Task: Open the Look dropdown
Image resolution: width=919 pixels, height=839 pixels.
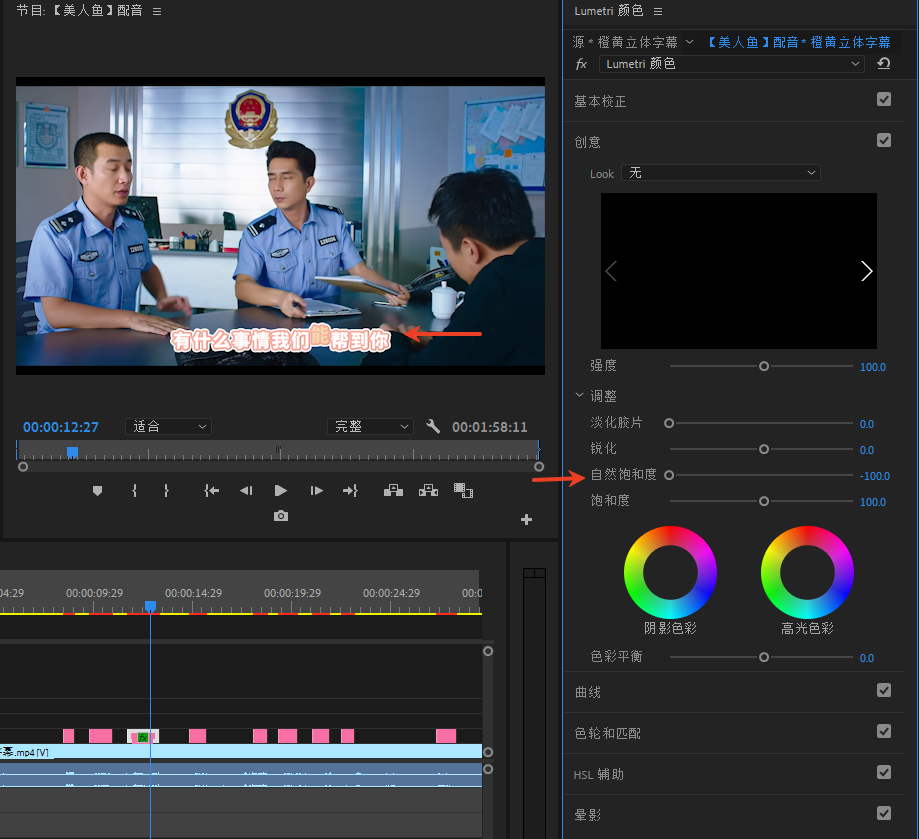Action: coord(720,173)
